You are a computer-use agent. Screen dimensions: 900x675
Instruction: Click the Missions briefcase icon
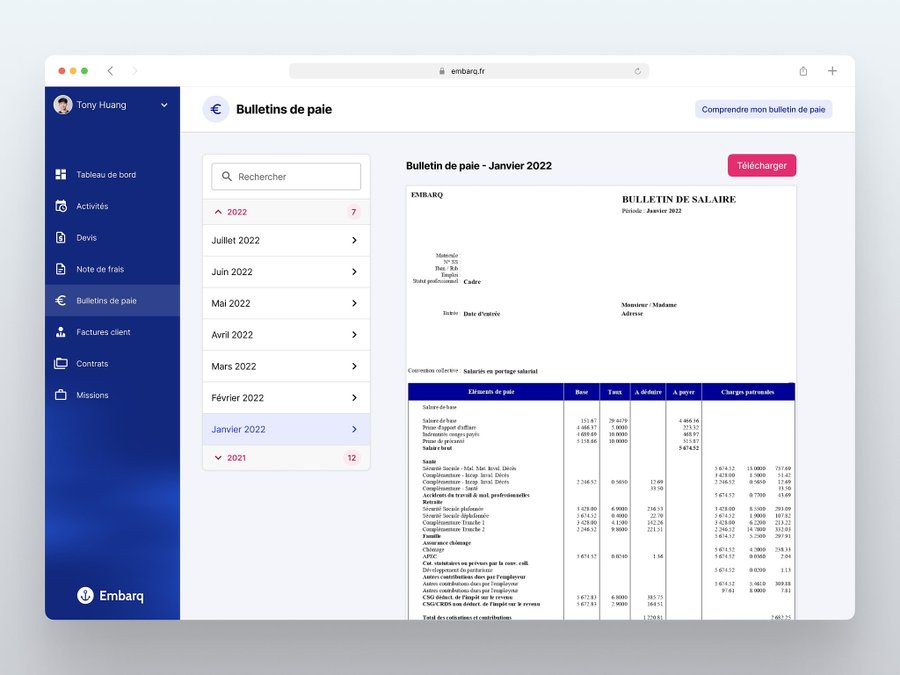[61, 395]
